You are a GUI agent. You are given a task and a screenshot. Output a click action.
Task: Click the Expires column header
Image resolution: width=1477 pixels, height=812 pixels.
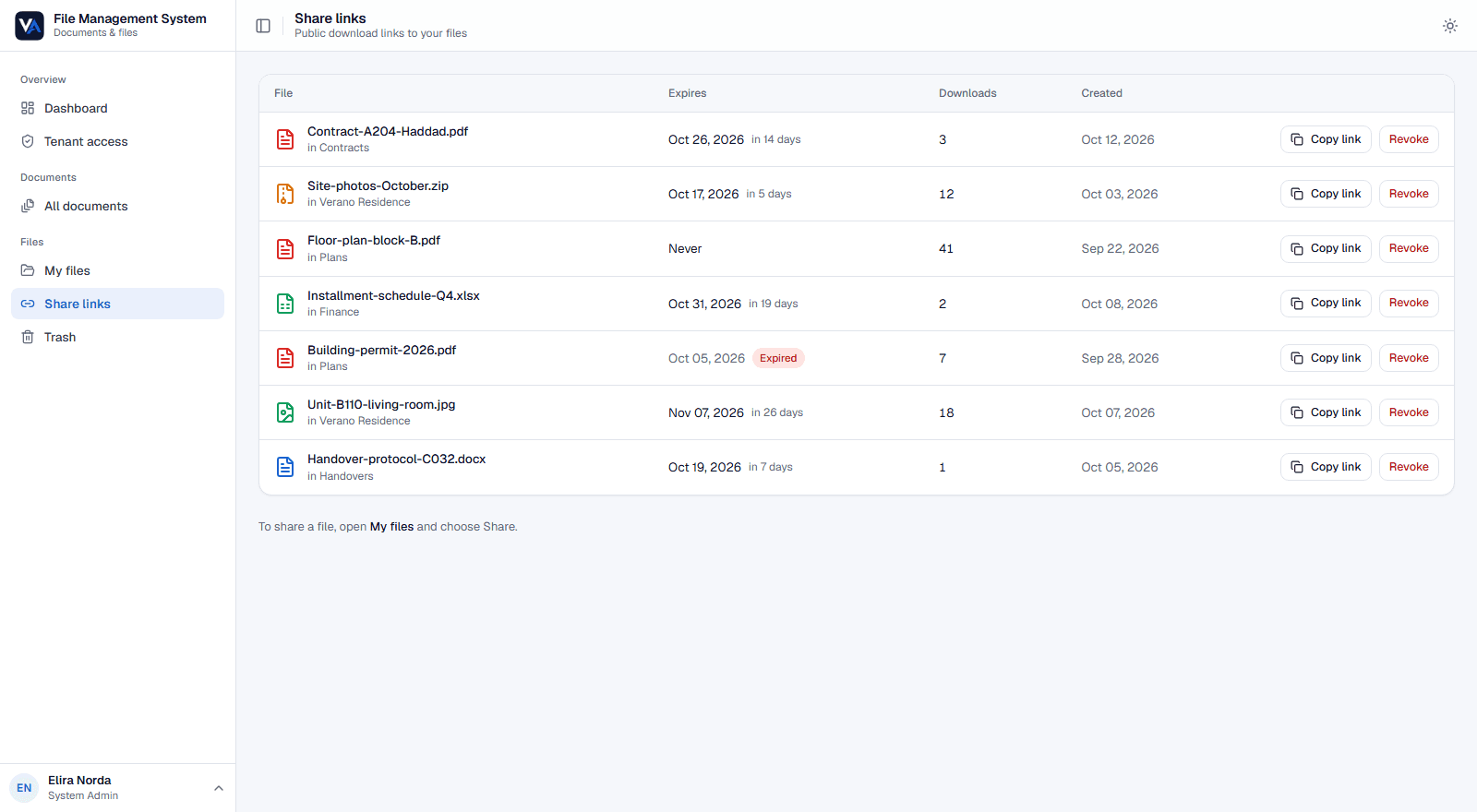coord(687,93)
